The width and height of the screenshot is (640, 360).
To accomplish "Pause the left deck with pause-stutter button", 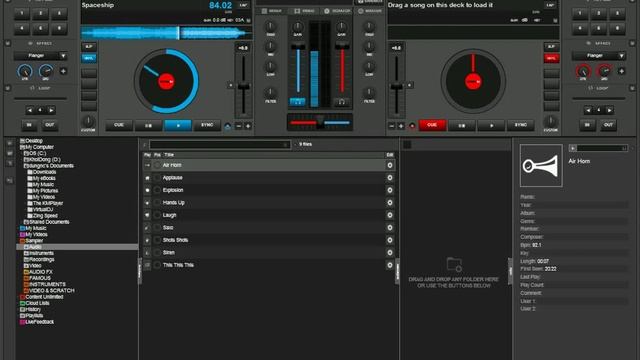I will click(148, 125).
